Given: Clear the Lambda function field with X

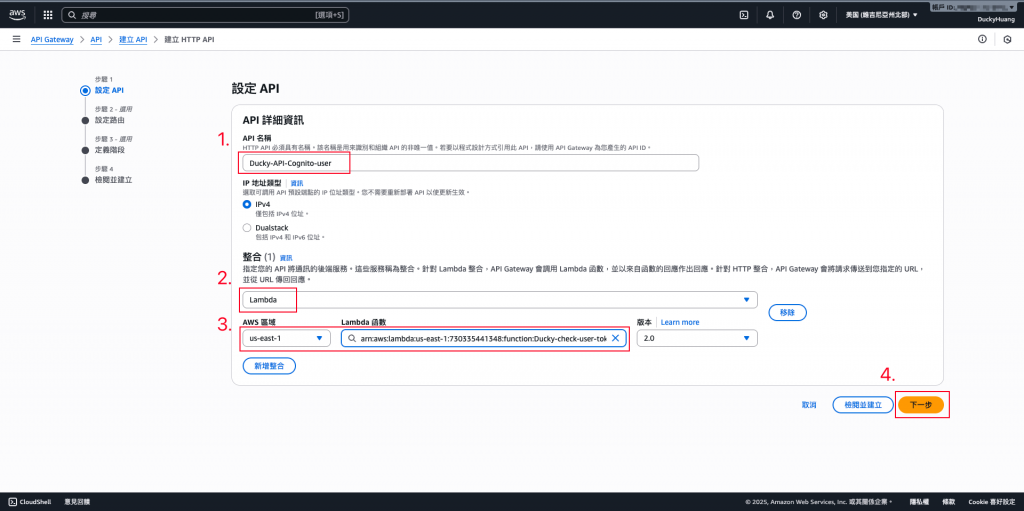Looking at the screenshot, I should click(x=615, y=338).
